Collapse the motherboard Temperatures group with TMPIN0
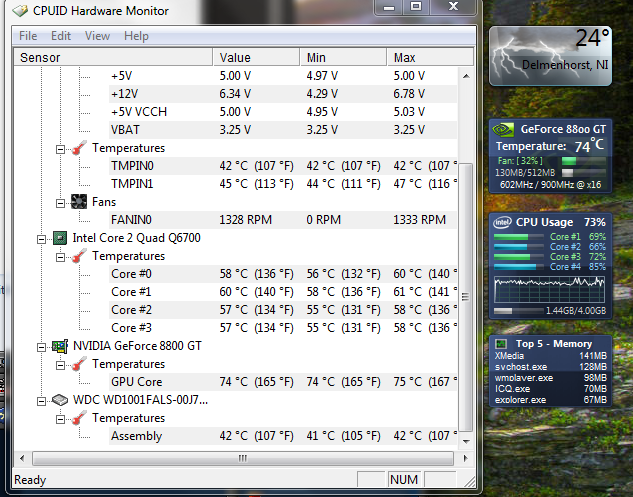Screen dimensions: 633x497 [60, 150]
